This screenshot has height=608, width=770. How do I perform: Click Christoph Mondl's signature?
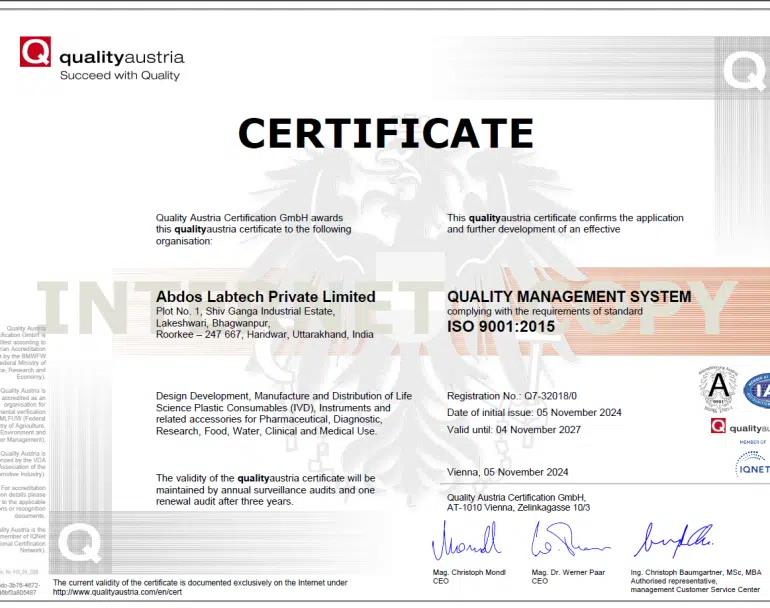click(467, 541)
